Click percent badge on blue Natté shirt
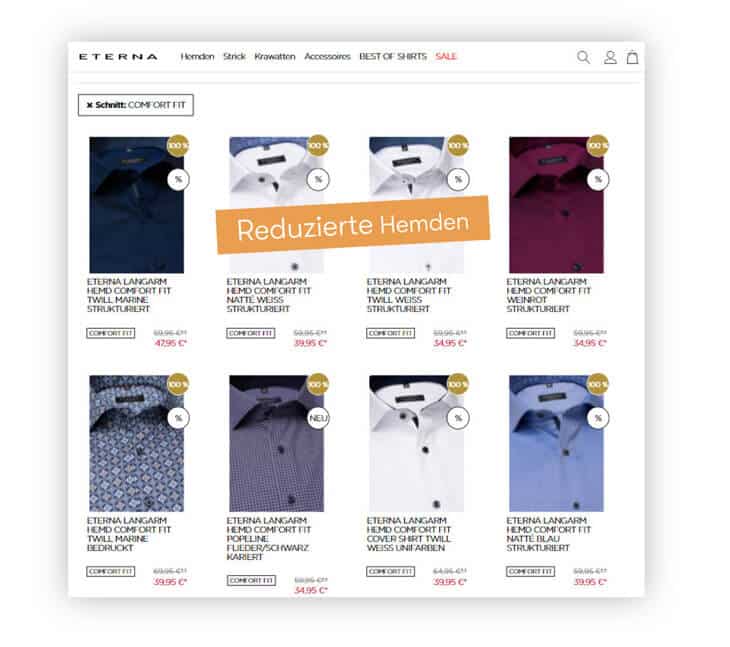The height and width of the screenshot is (647, 730). [598, 418]
